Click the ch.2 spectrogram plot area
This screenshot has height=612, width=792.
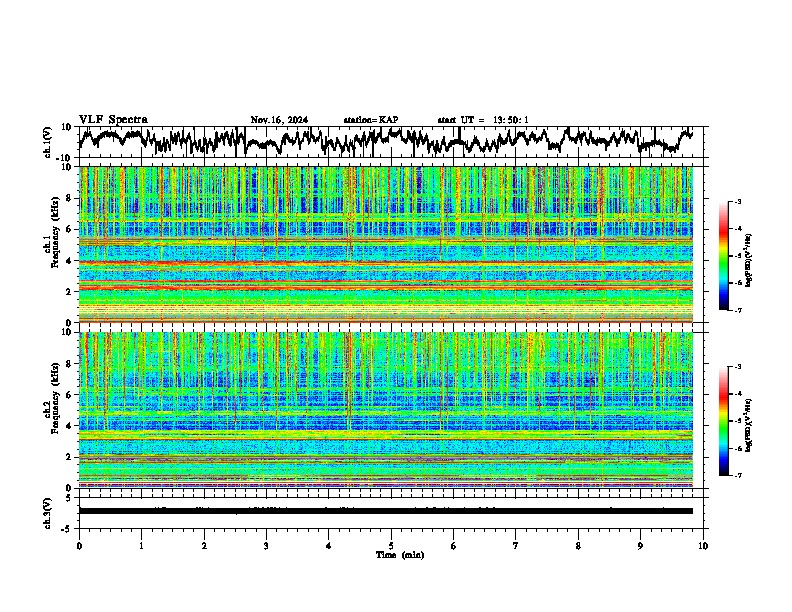click(386, 410)
